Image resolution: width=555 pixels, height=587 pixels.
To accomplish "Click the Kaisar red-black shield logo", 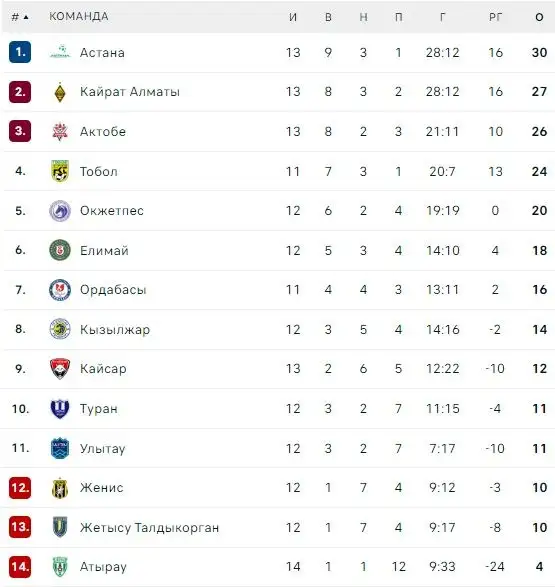I will tap(60, 369).
